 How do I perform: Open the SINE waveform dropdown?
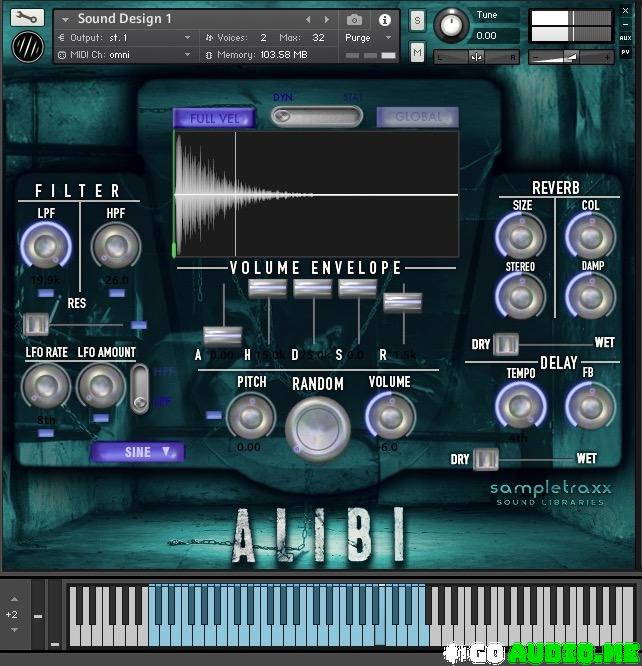coord(138,452)
